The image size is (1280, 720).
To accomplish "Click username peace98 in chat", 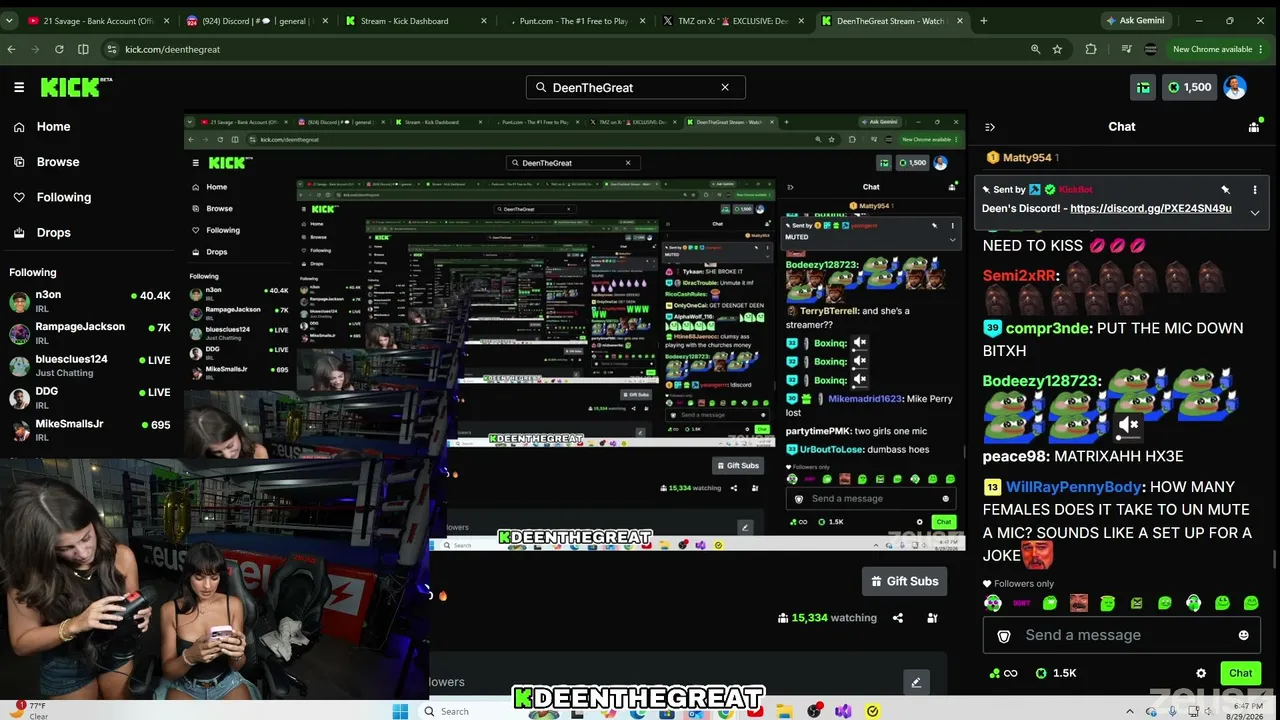I will tap(1014, 456).
